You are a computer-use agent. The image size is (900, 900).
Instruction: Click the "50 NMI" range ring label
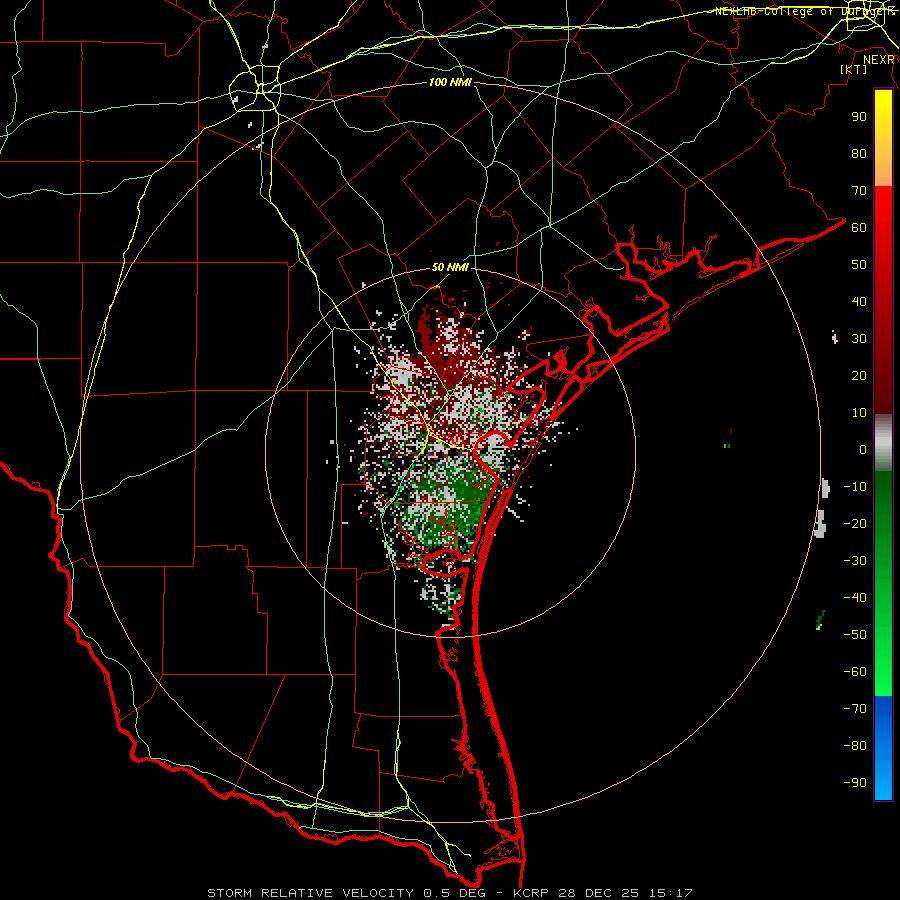click(x=450, y=267)
